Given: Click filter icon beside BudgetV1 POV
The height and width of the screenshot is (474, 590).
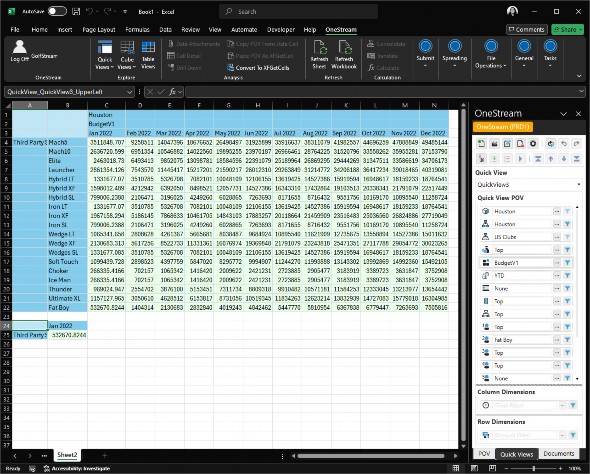Looking at the screenshot, I should (567, 263).
